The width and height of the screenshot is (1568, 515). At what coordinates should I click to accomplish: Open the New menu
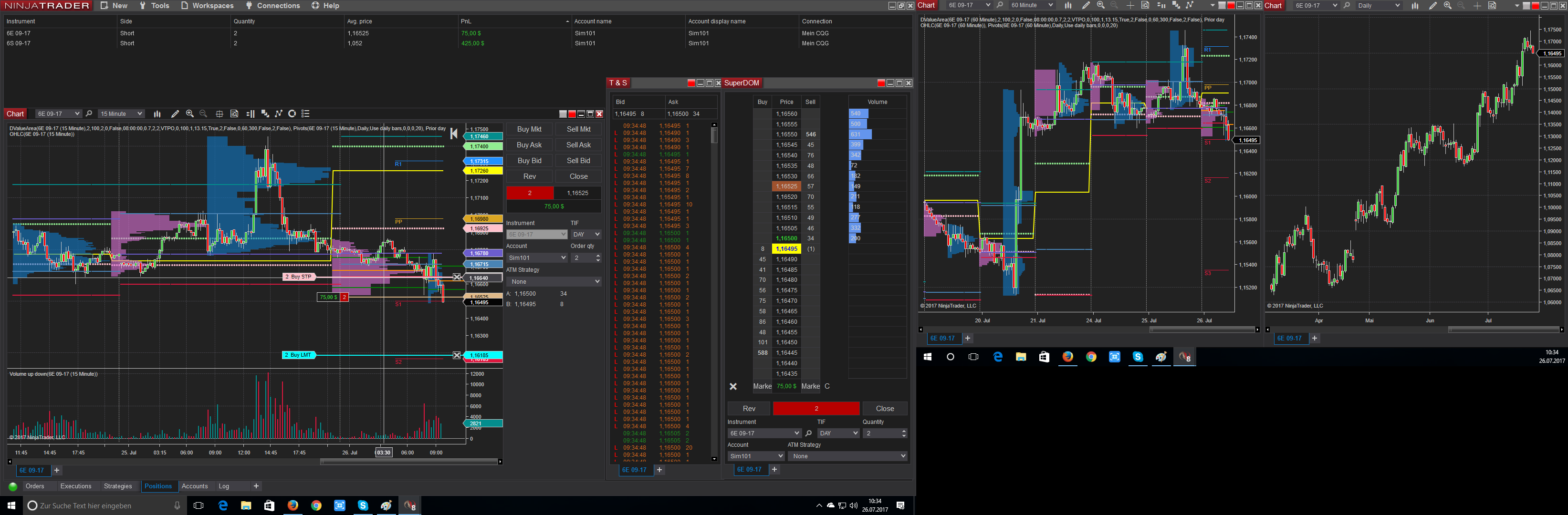pos(114,5)
